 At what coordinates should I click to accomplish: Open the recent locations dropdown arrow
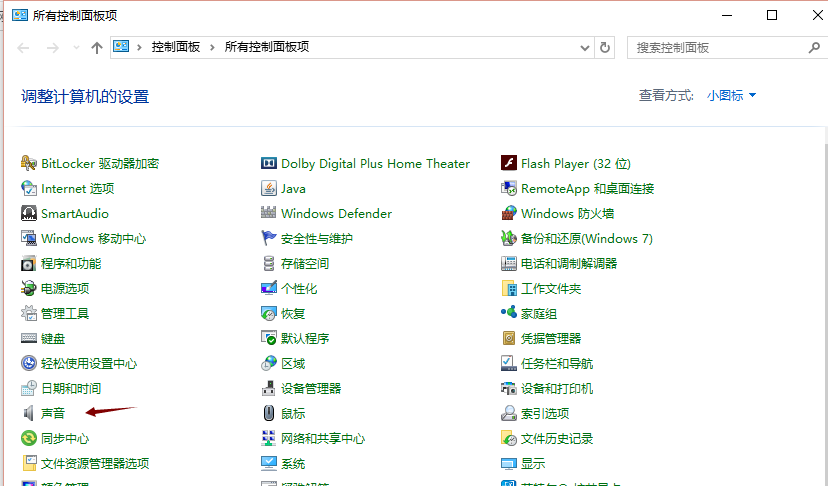pyautogui.click(x=77, y=48)
